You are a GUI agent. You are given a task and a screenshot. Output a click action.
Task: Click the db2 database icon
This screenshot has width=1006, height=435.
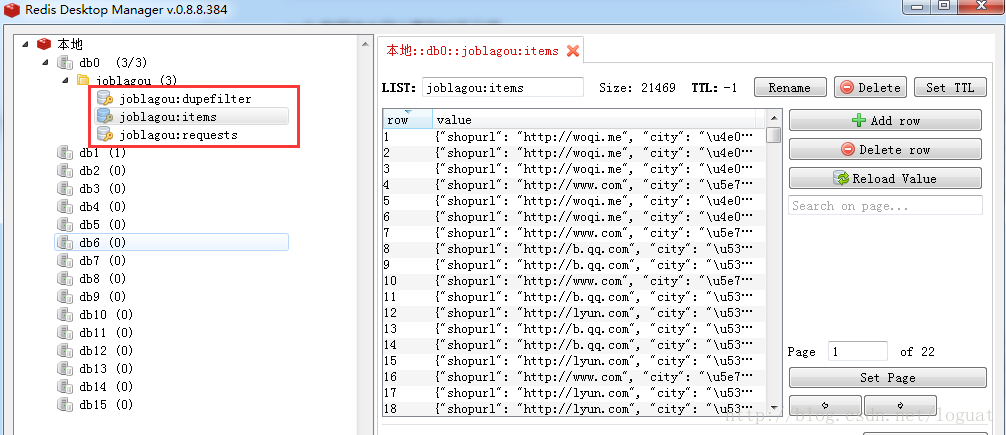tap(64, 171)
